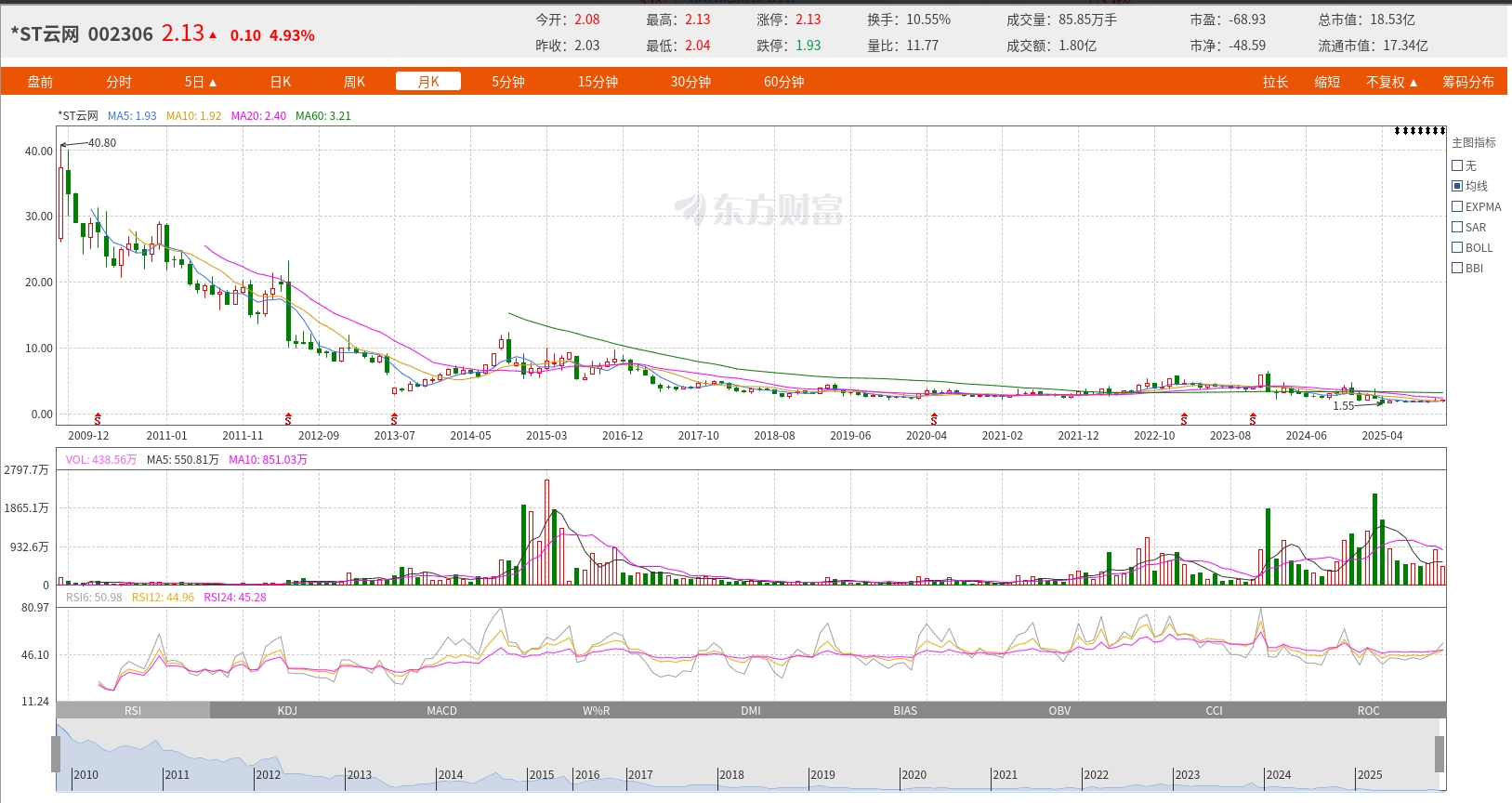Click the MA10: 1.92 legend text
This screenshot has width=1512, height=803.
point(194,116)
